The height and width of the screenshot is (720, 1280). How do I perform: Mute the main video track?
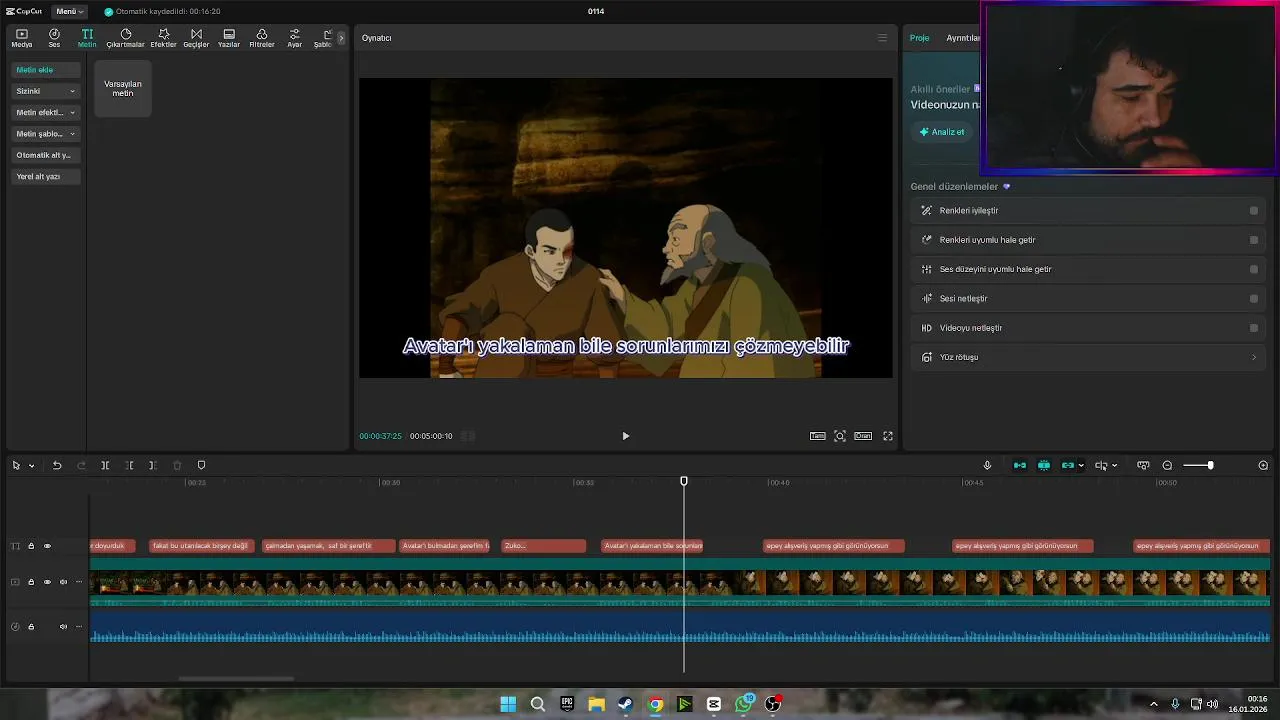[63, 582]
